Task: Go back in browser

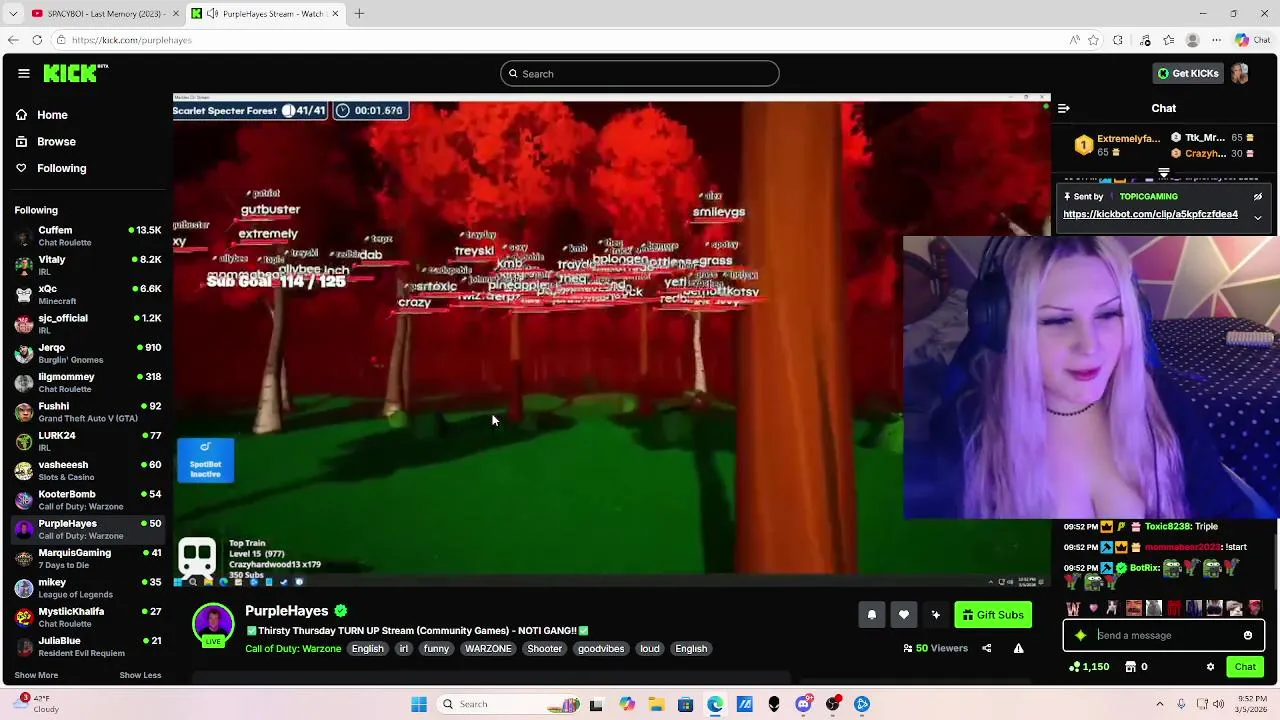Action: click(12, 40)
